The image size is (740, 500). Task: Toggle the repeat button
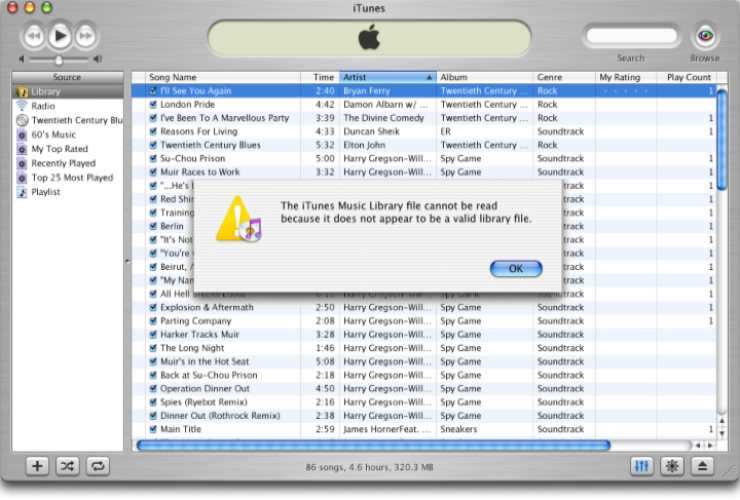pyautogui.click(x=98, y=466)
